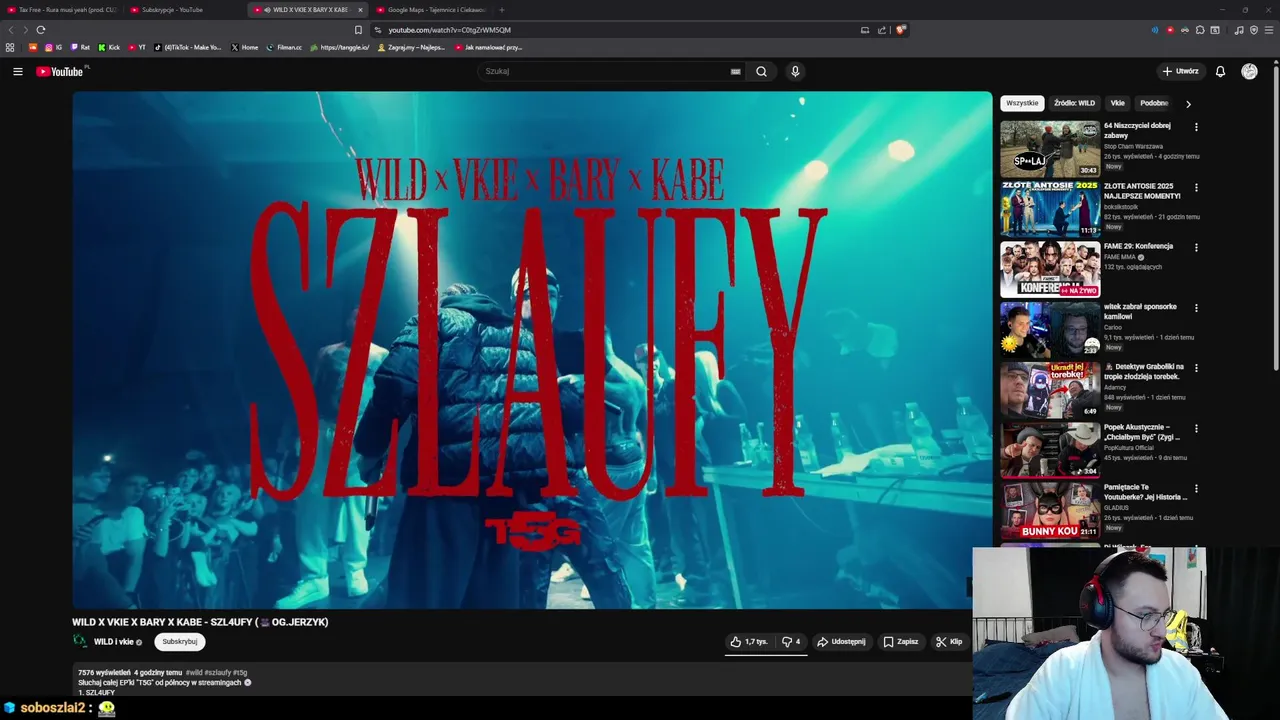Open the Kick bookmark

[109, 47]
